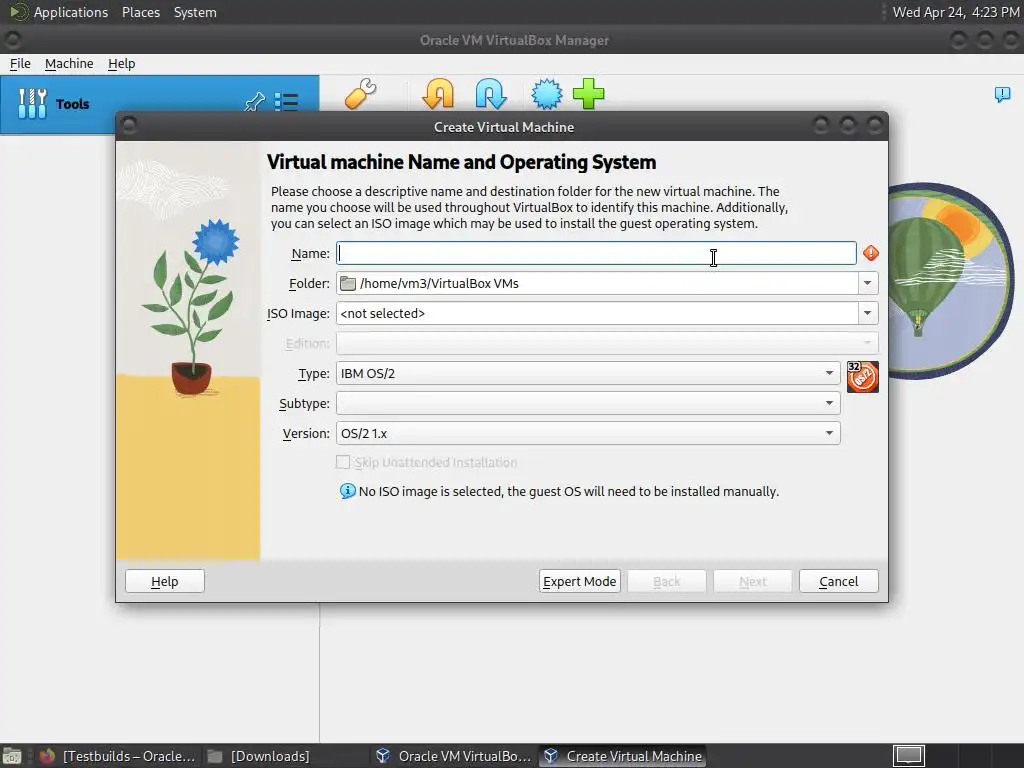Expand the ISO Image dropdown arrow
Image resolution: width=1024 pixels, height=768 pixels.
[x=867, y=313]
